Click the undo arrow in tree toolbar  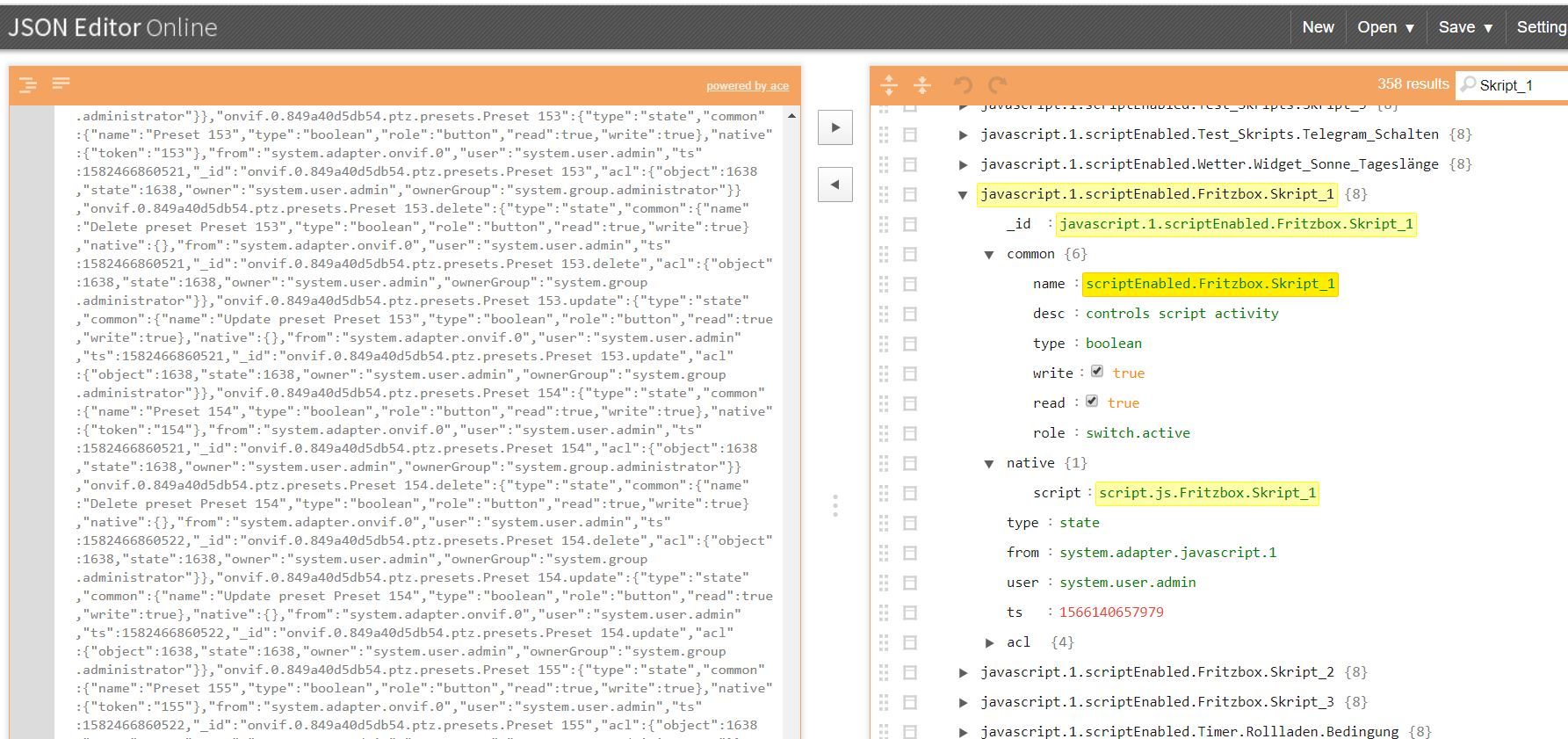[x=964, y=84]
